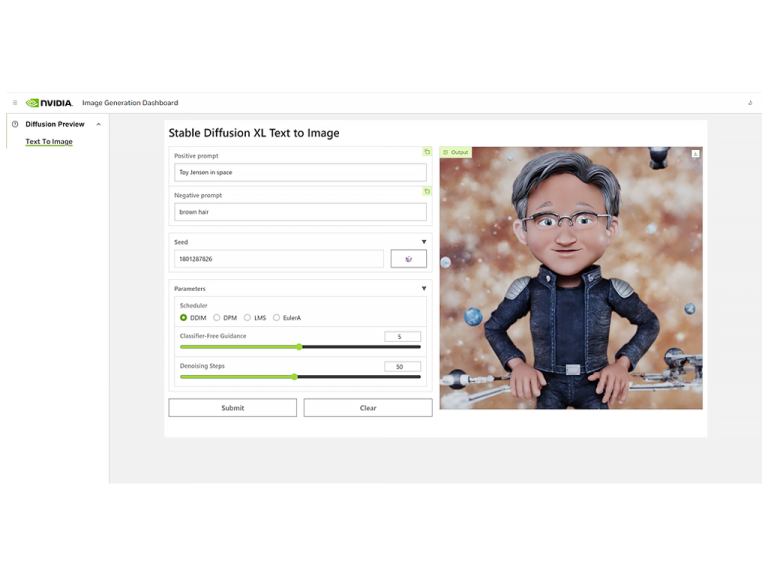Randomize the seed with dice button

[x=408, y=259]
